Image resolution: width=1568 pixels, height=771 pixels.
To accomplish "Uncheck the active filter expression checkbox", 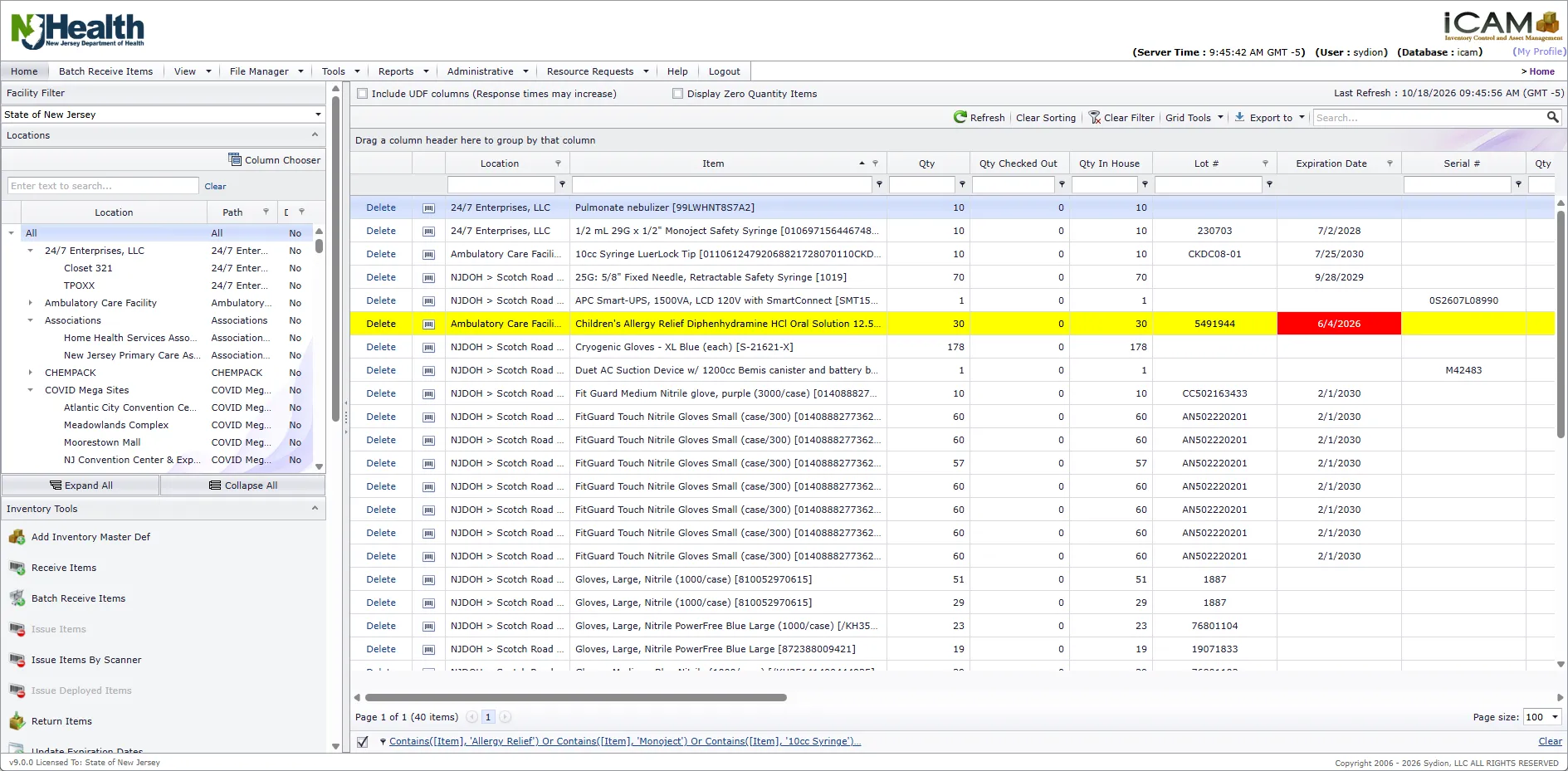I will tap(363, 742).
